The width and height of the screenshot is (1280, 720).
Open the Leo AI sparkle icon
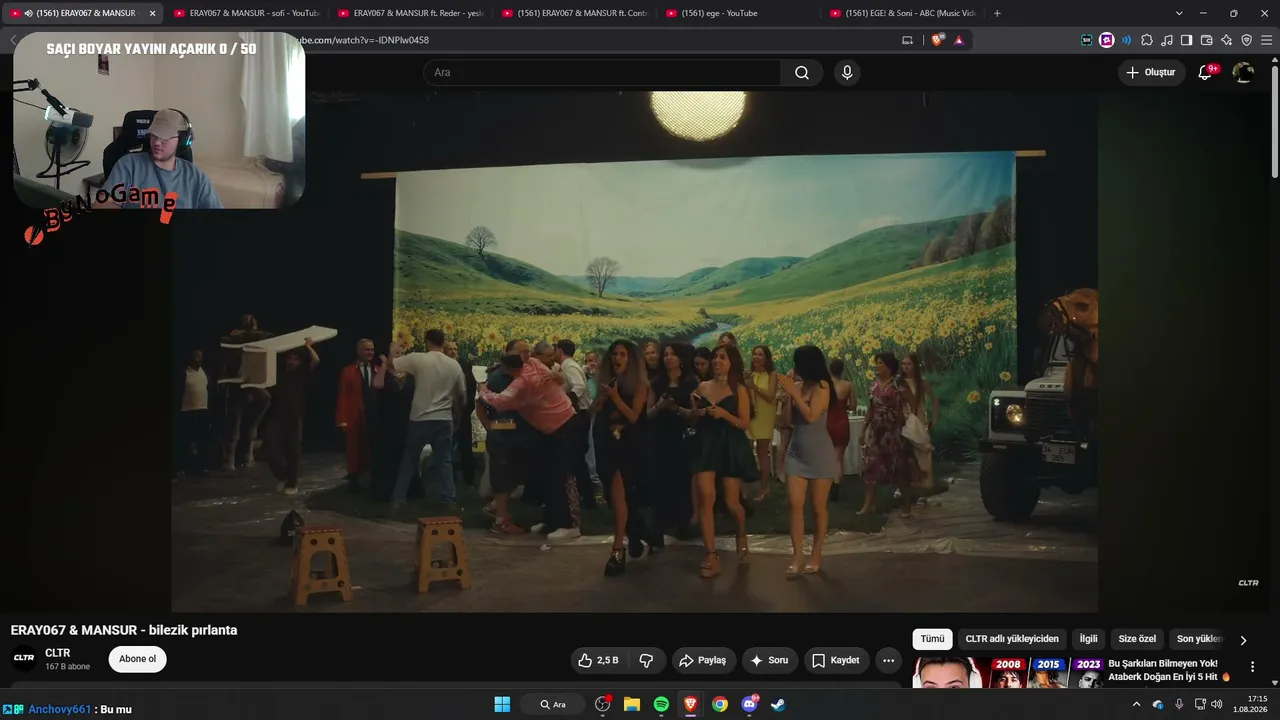pos(1227,40)
